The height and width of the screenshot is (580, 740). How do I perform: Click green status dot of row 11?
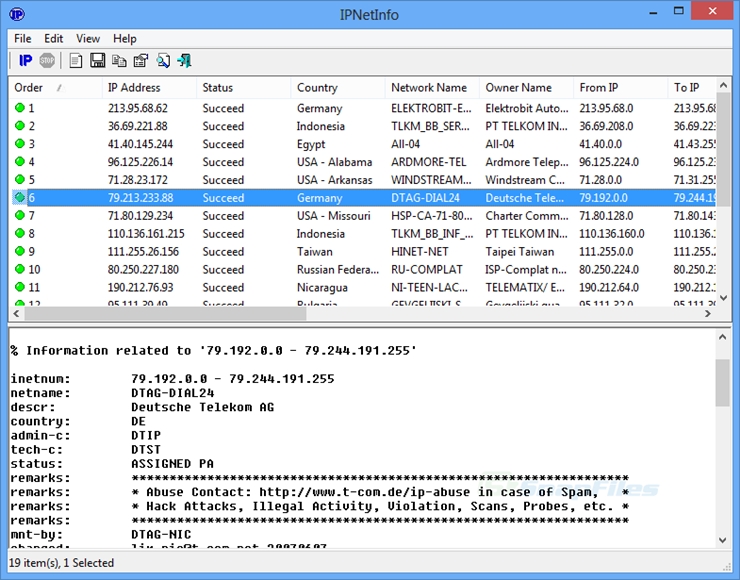point(20,287)
